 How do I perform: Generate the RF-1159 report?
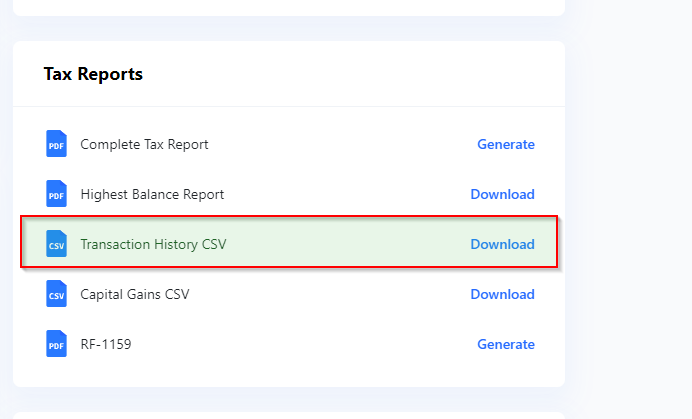[x=506, y=344]
